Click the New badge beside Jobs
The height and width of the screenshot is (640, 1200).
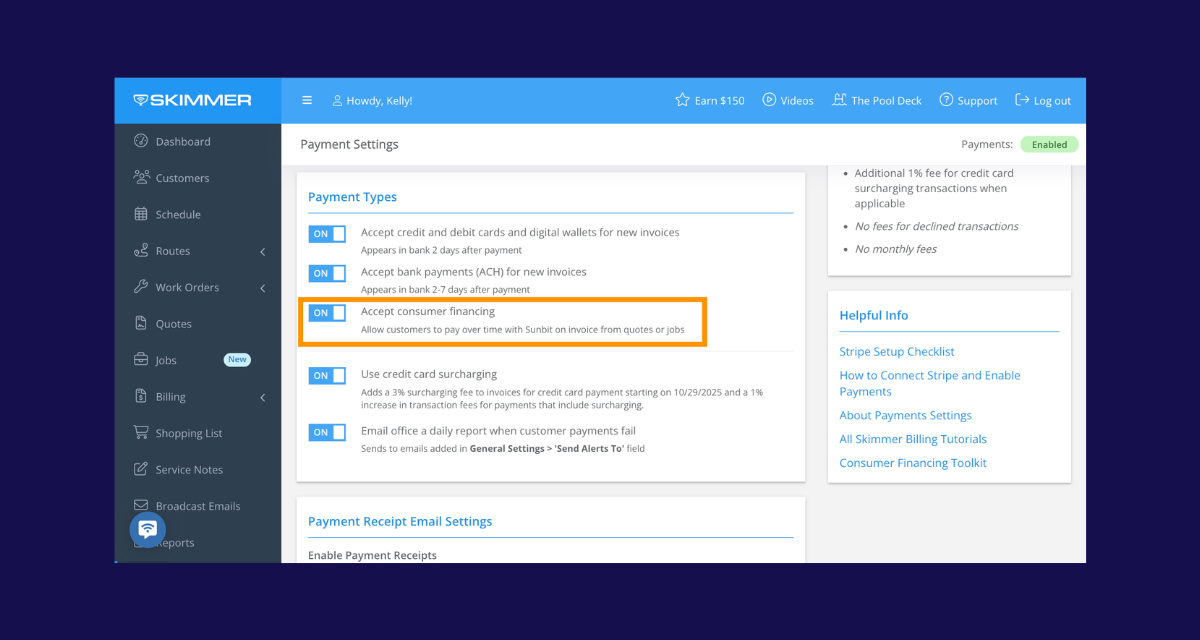[x=237, y=360]
